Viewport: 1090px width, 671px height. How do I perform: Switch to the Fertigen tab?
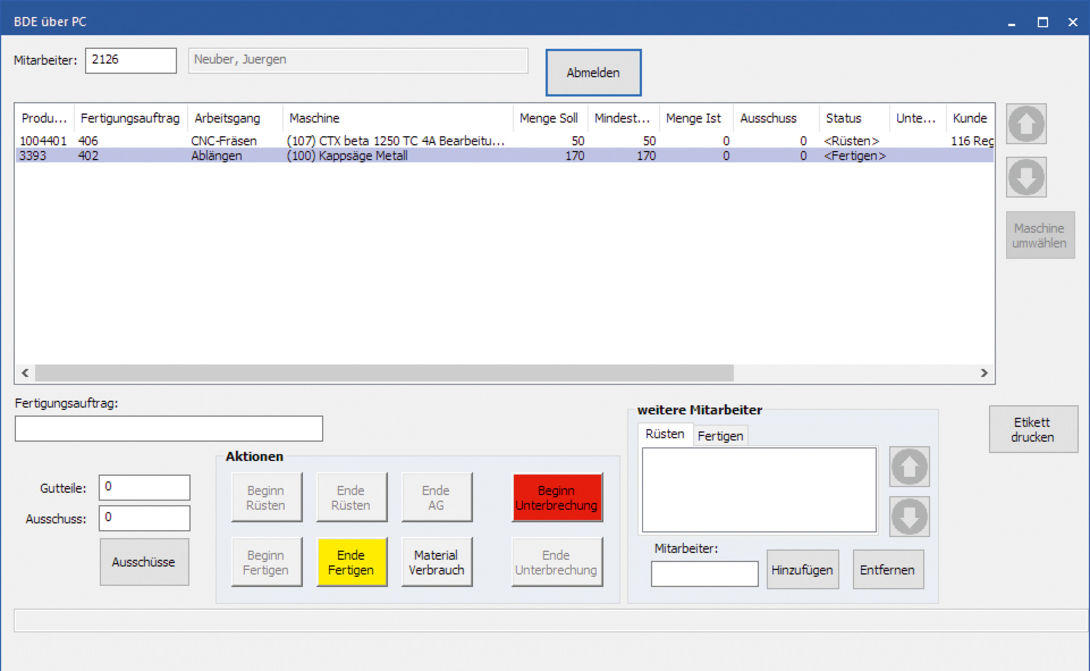click(x=720, y=436)
